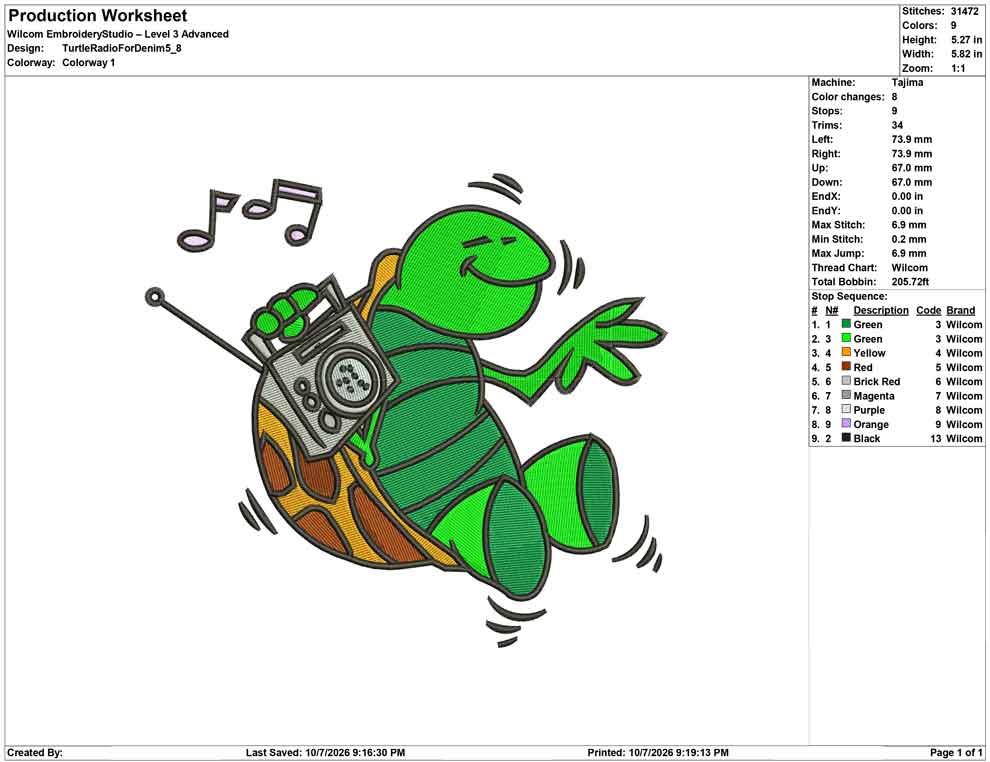The width and height of the screenshot is (990, 762).
Task: Click the Color changes label
Action: [x=848, y=97]
